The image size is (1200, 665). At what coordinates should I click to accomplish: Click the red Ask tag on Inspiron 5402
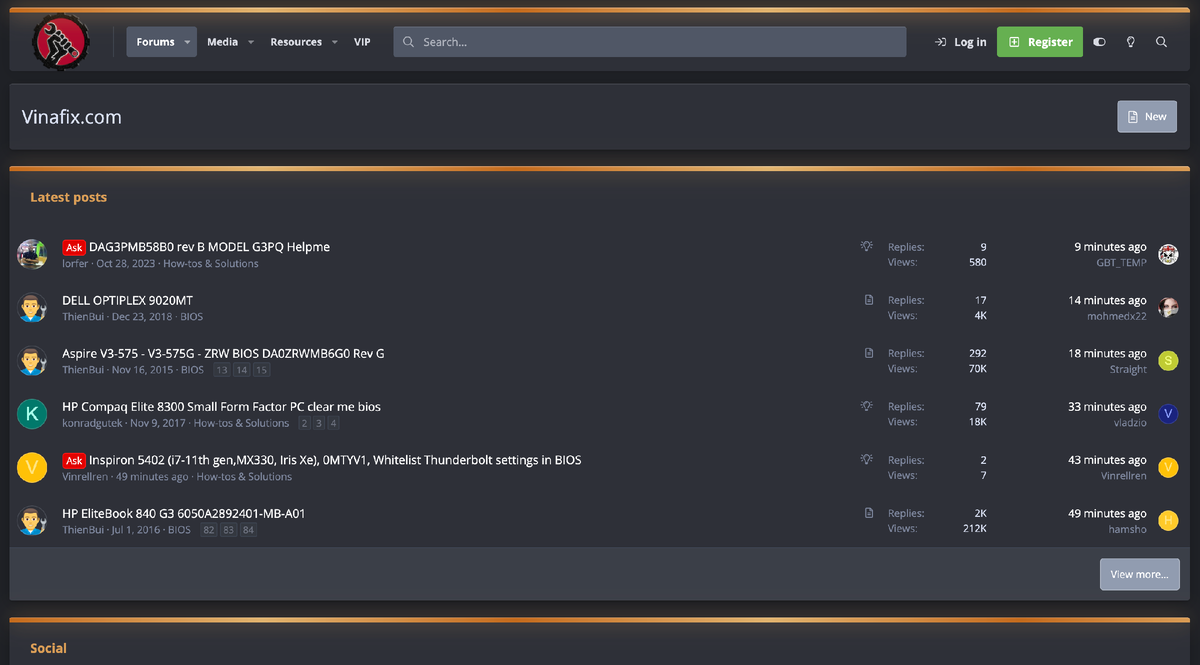pyautogui.click(x=74, y=460)
